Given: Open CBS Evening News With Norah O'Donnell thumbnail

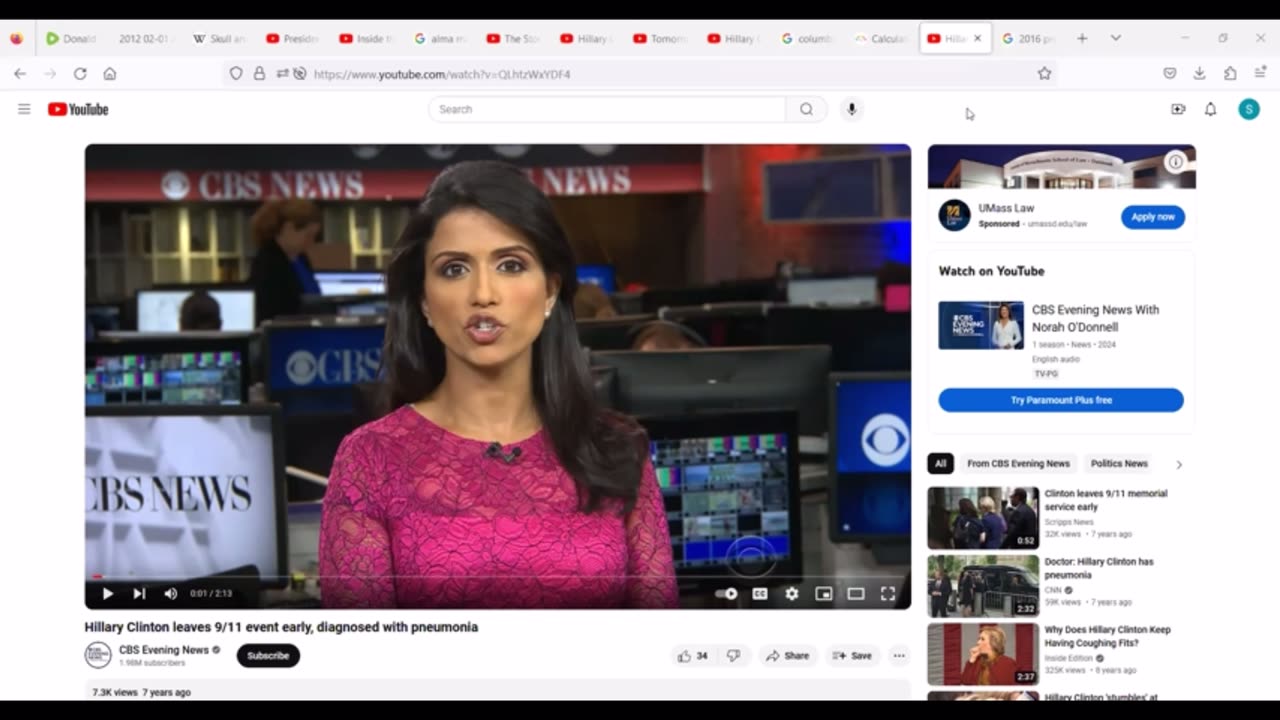Looking at the screenshot, I should point(981,325).
